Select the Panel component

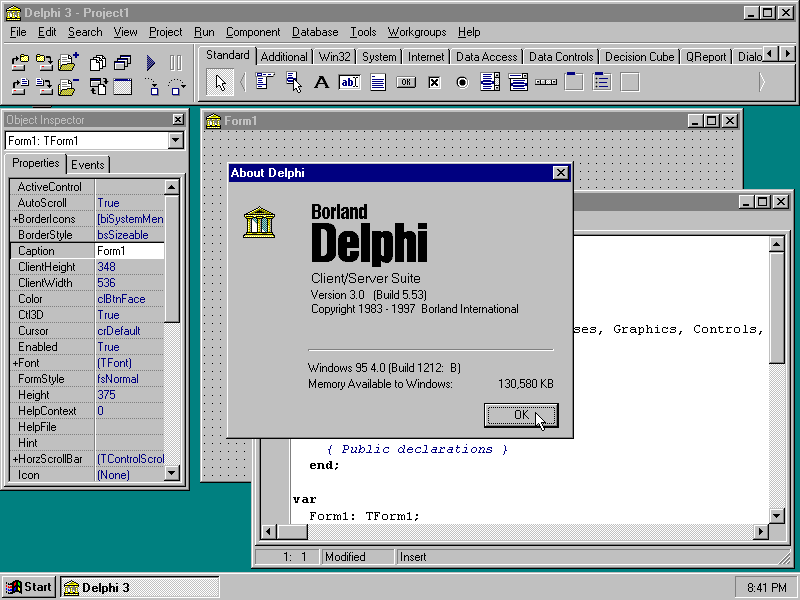point(630,82)
